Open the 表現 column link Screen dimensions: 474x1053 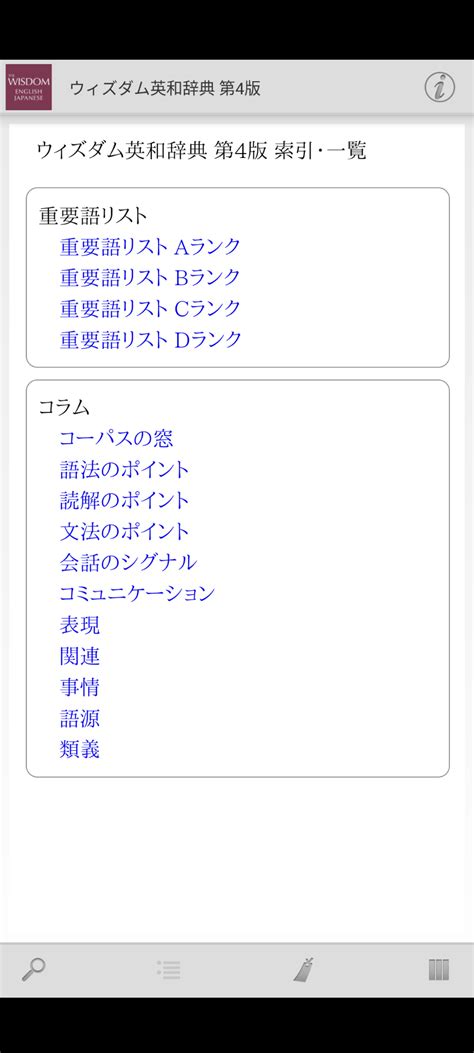pos(80,625)
